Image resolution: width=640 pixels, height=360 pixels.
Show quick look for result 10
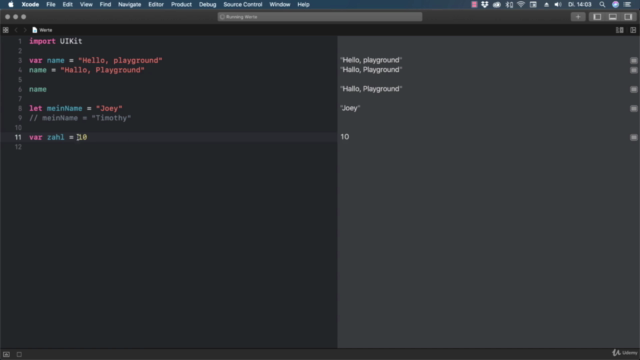pos(633,138)
